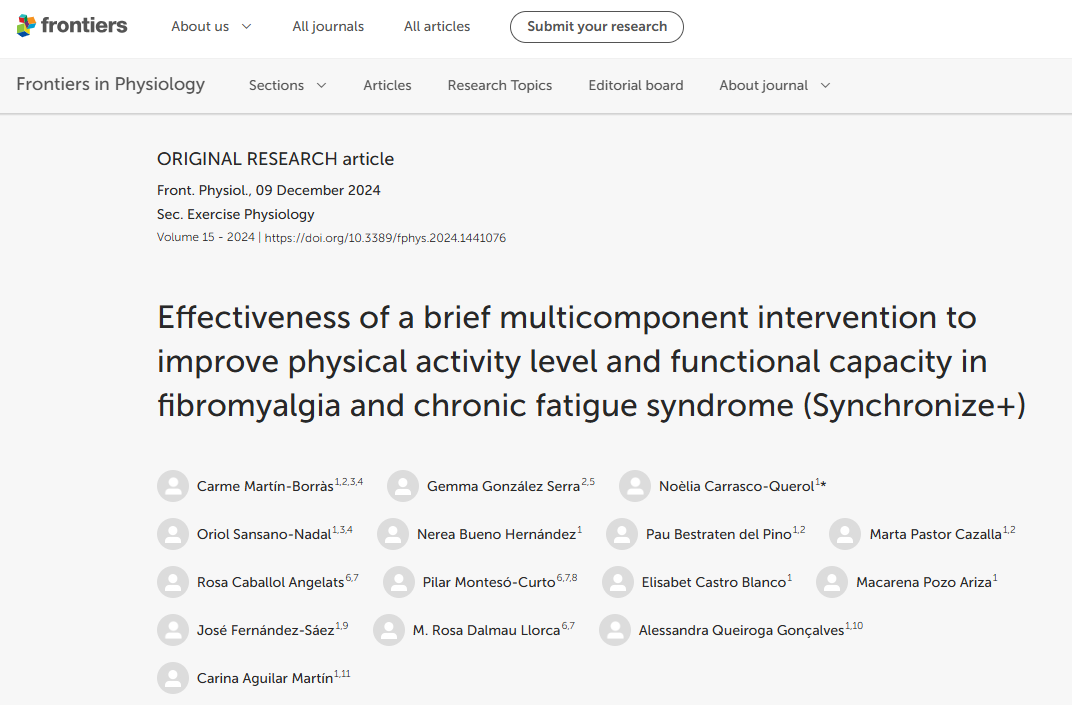The width and height of the screenshot is (1072, 705).
Task: Click the publication date 09 December 2024
Action: click(x=318, y=190)
